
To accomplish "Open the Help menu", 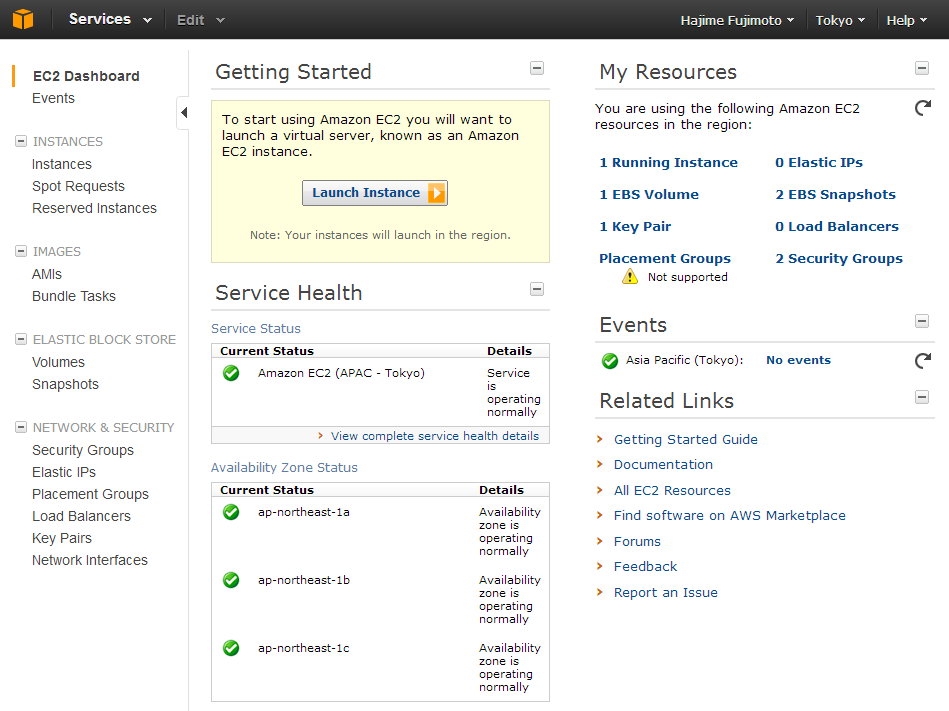I will pyautogui.click(x=907, y=21).
